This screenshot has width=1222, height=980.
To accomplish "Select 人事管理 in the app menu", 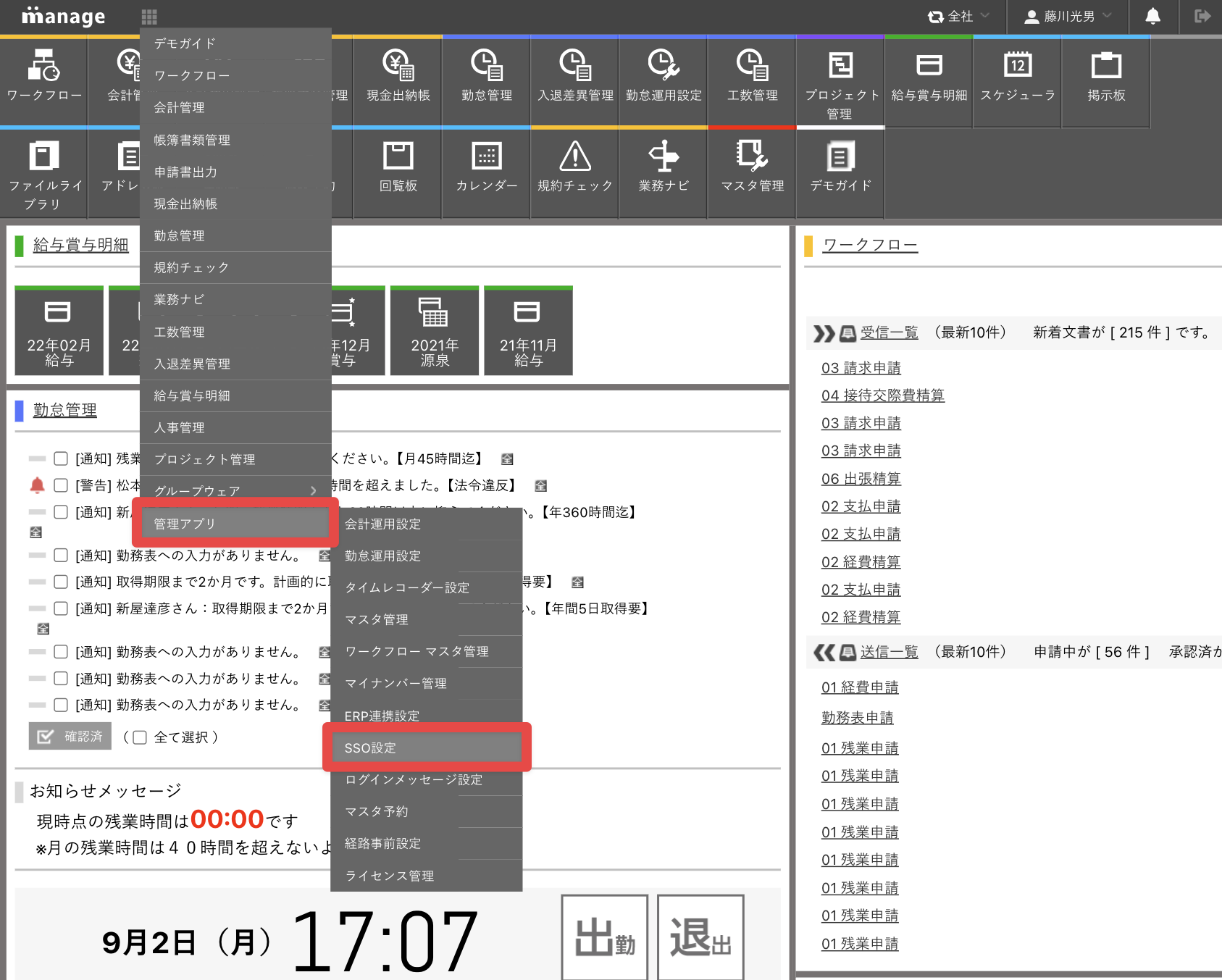I will pyautogui.click(x=235, y=427).
